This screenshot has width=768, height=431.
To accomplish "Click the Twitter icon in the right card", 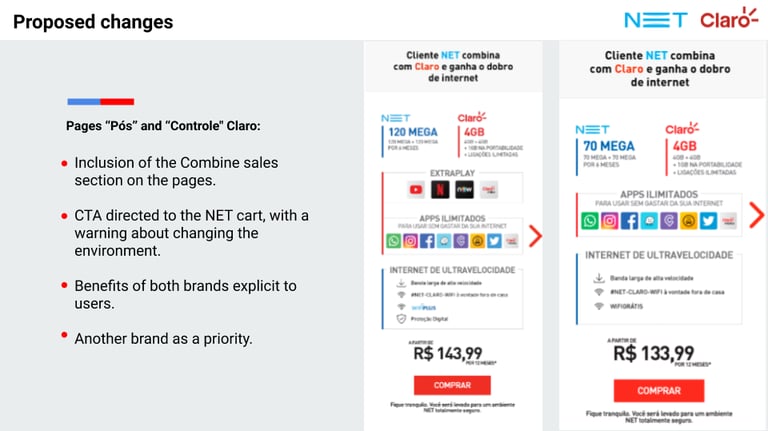I will point(708,221).
